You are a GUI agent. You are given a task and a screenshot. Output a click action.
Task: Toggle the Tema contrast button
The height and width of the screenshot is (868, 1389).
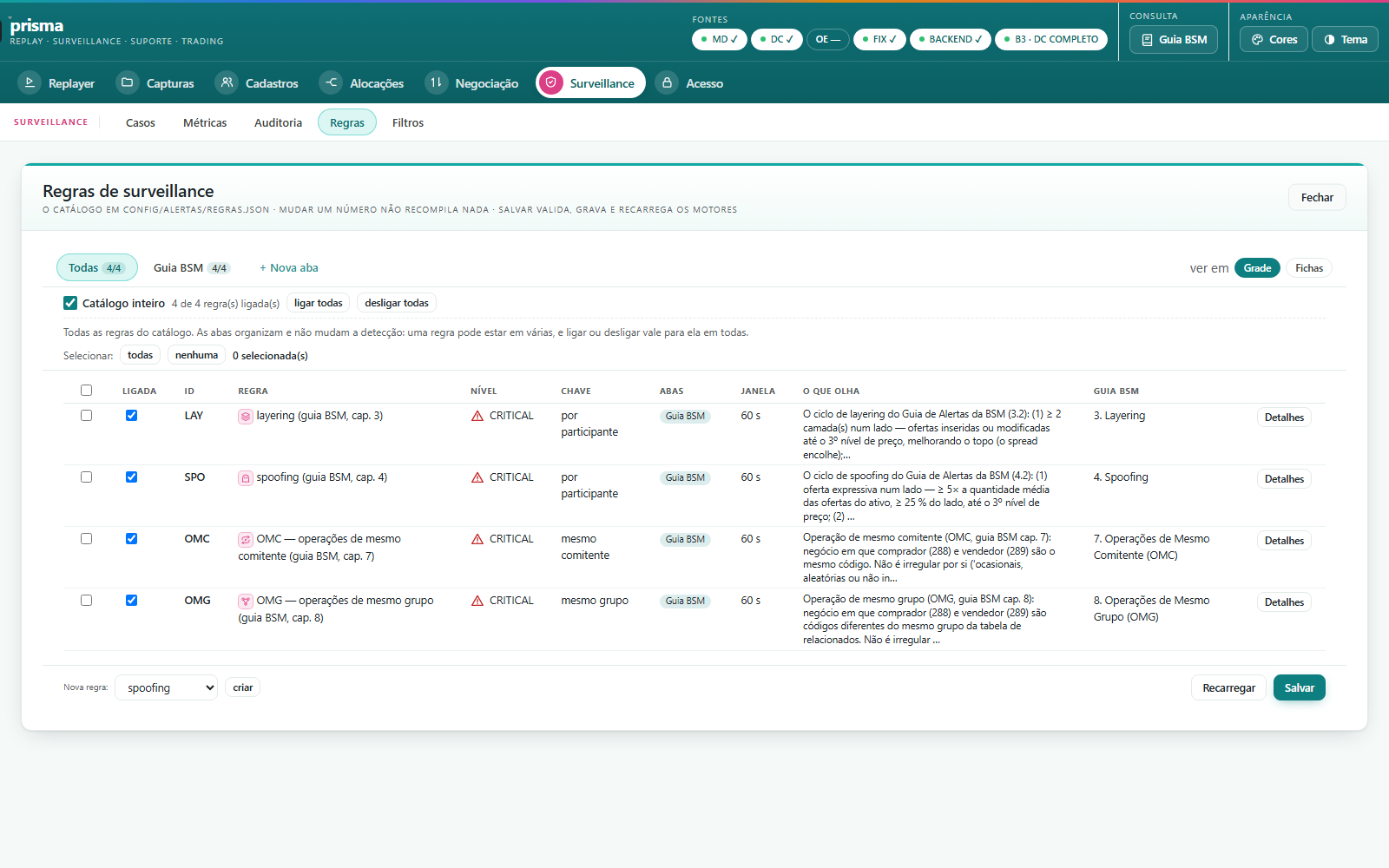click(1345, 39)
